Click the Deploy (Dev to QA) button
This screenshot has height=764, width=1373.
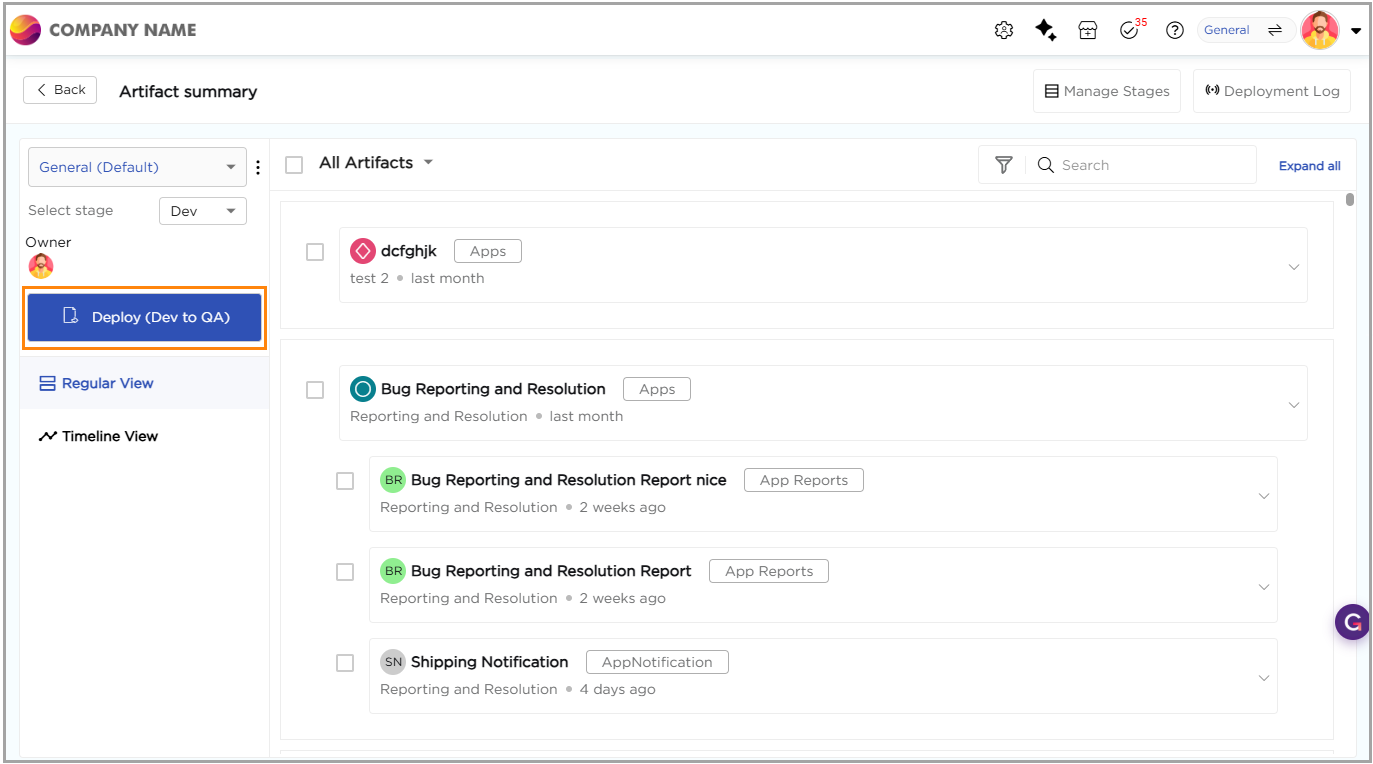click(145, 317)
